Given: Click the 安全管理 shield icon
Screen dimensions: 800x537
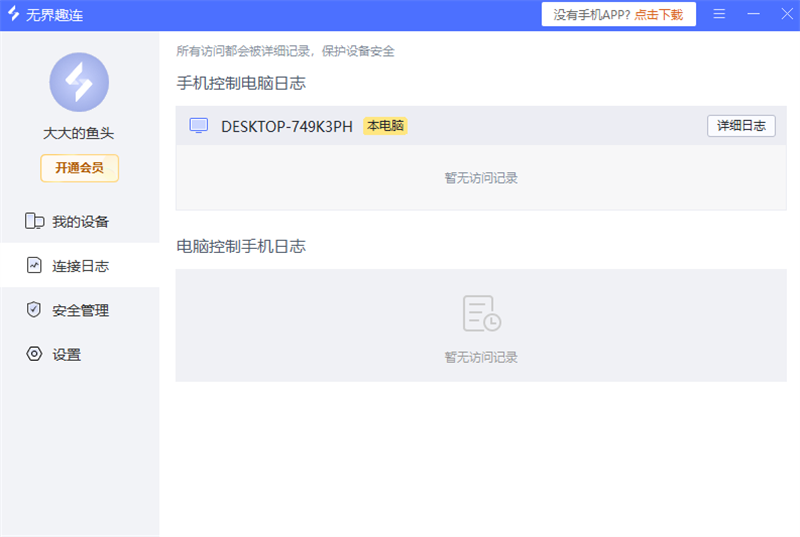Looking at the screenshot, I should pos(34,310).
